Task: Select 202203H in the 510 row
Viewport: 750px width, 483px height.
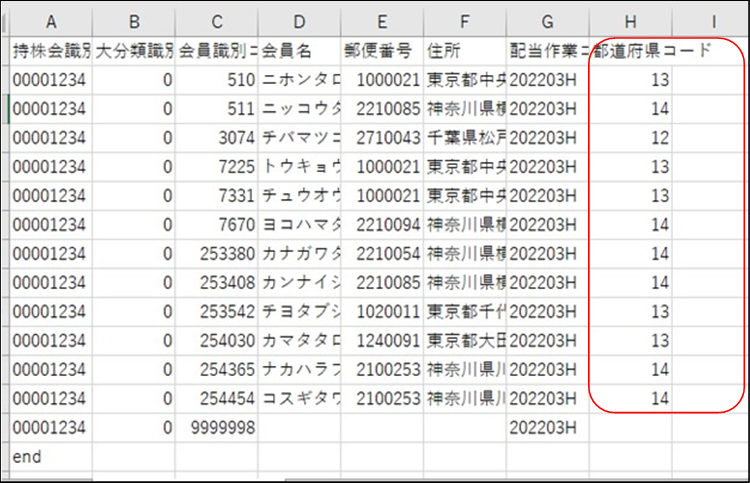Action: tap(548, 80)
